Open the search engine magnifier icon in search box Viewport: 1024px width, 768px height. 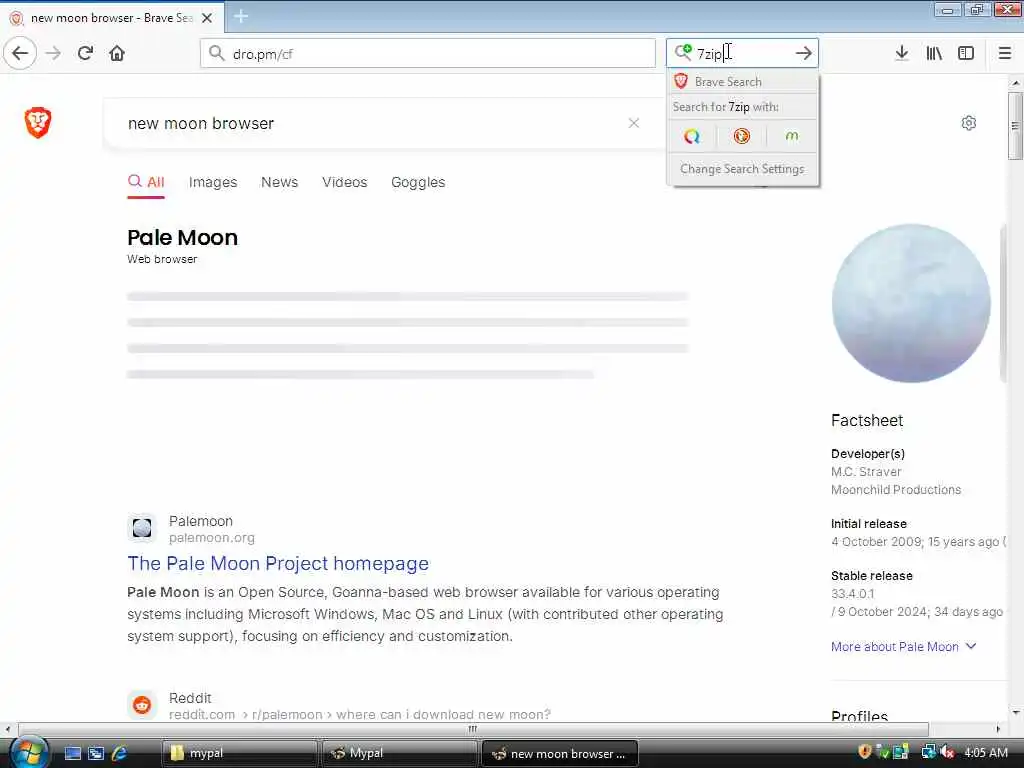point(682,52)
